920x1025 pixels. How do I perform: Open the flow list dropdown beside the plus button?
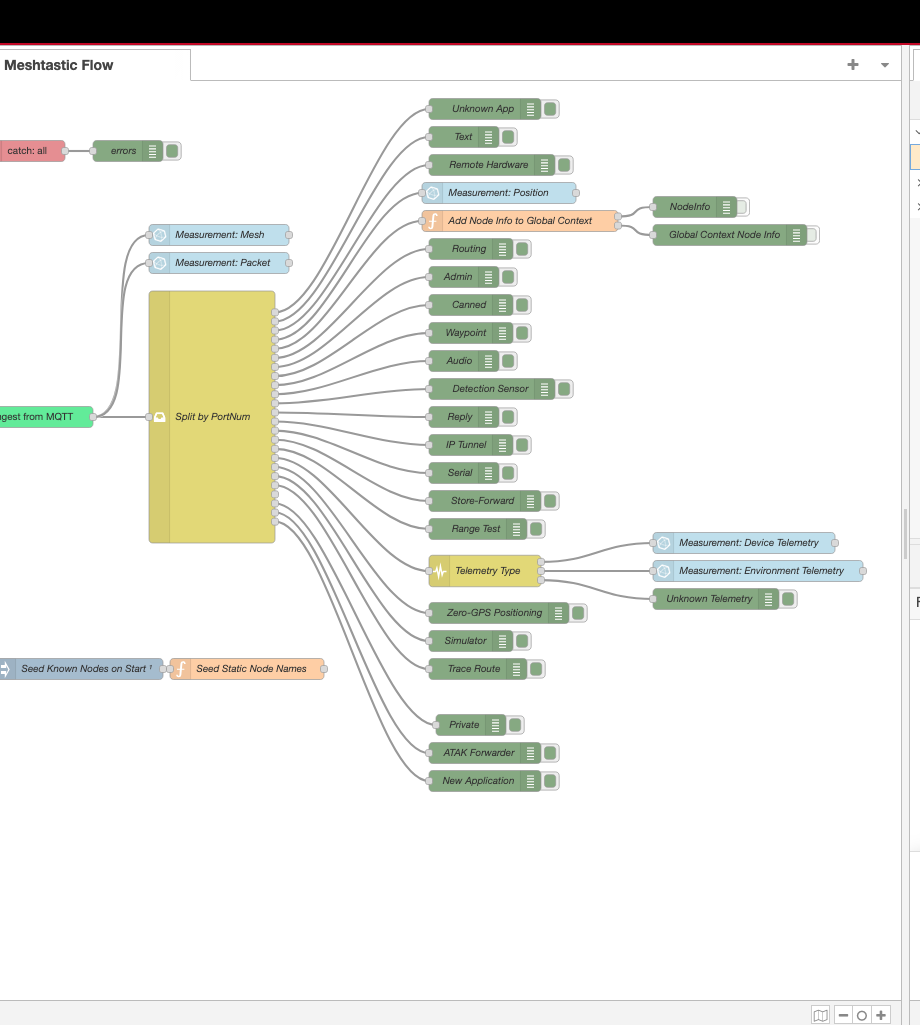tap(884, 64)
